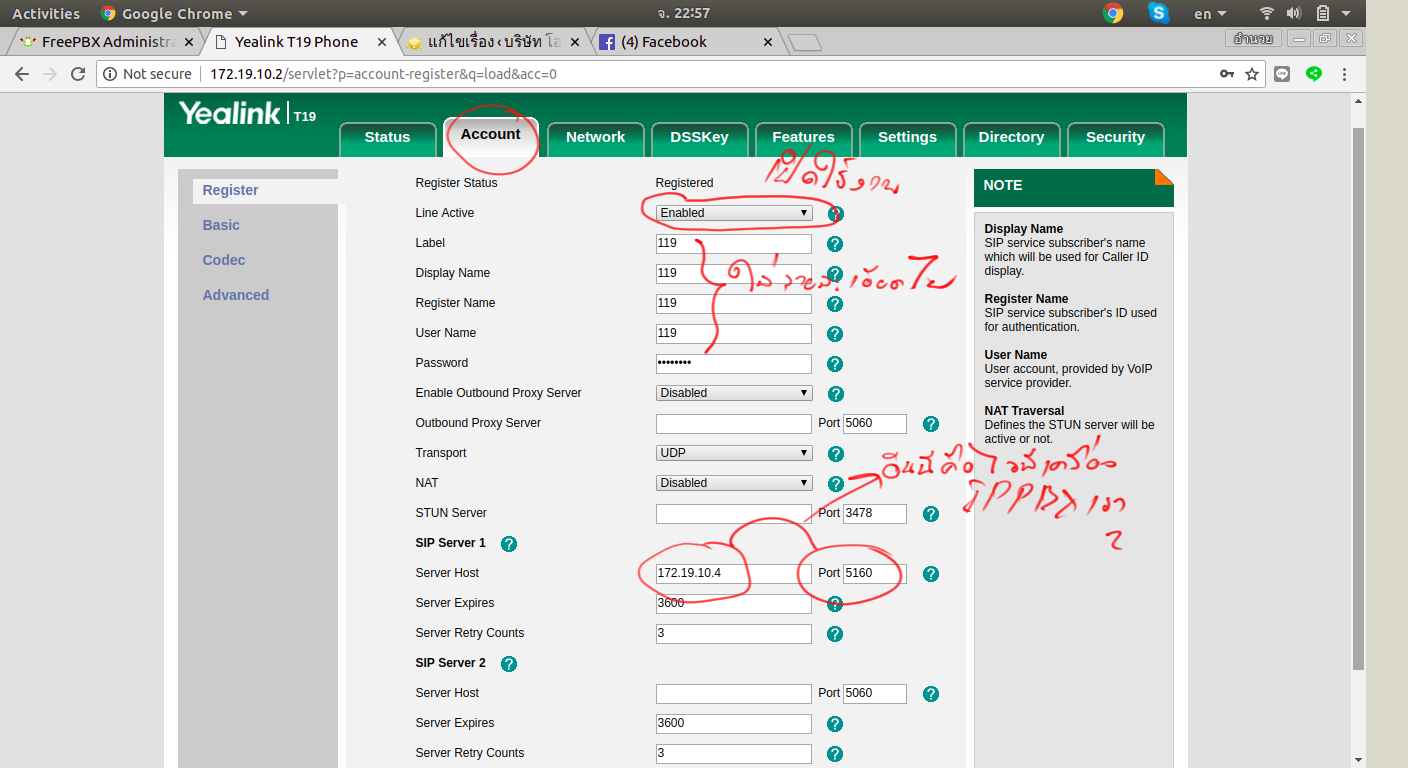Click the Wi-Fi icon in system tray
This screenshot has width=1408, height=768.
[1267, 13]
